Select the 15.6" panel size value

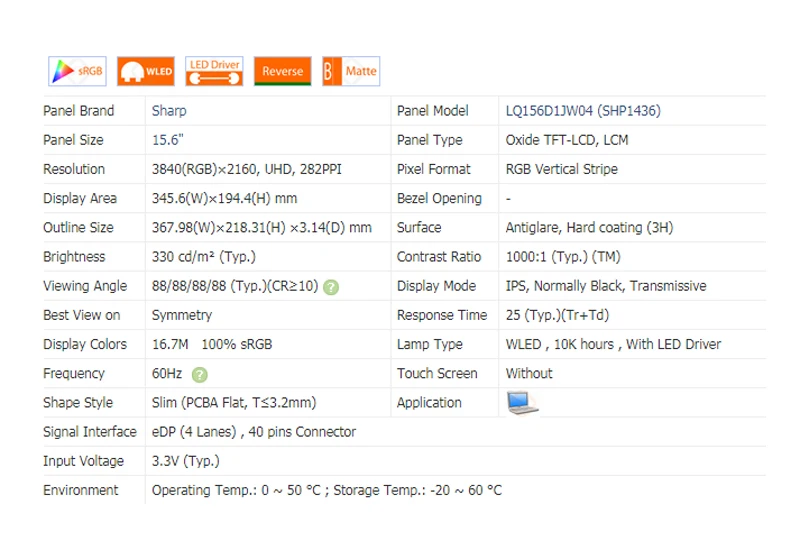click(x=168, y=140)
